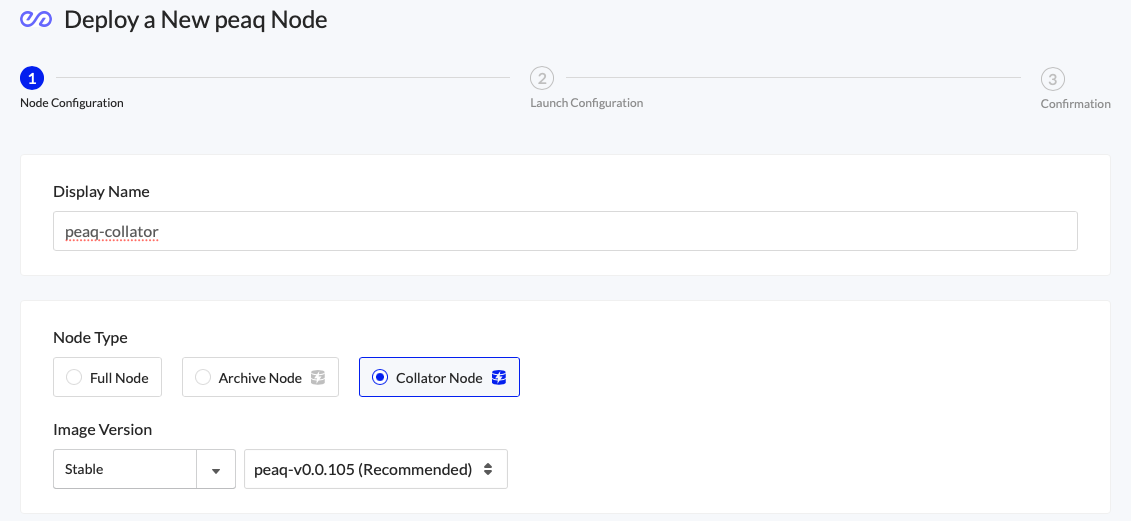Click the peaq logo icon
The image size is (1131, 521).
(36, 19)
